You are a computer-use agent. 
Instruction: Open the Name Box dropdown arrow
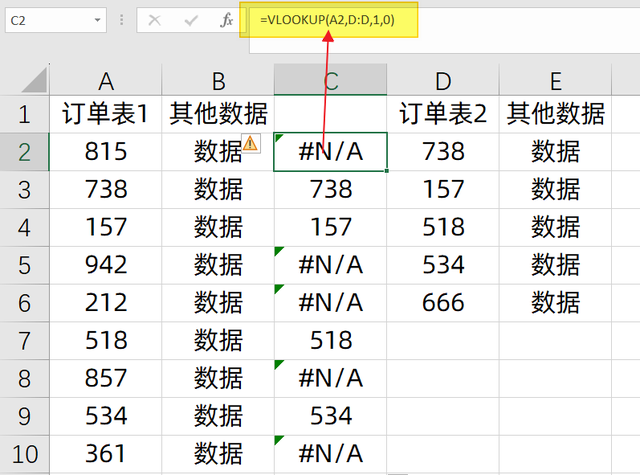click(x=97, y=20)
